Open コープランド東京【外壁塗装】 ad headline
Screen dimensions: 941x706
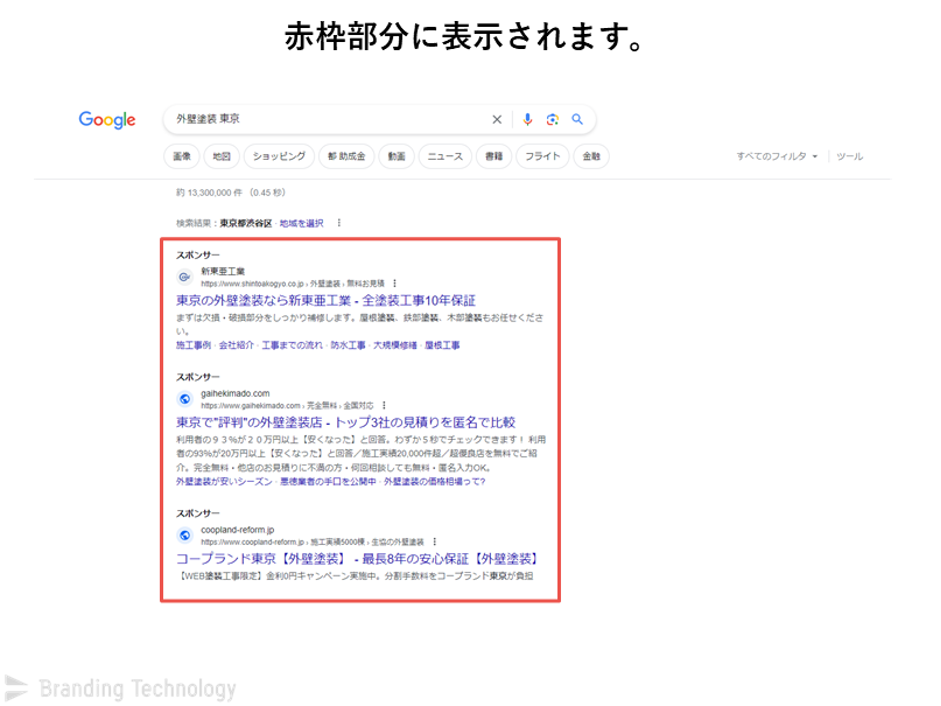(356, 559)
